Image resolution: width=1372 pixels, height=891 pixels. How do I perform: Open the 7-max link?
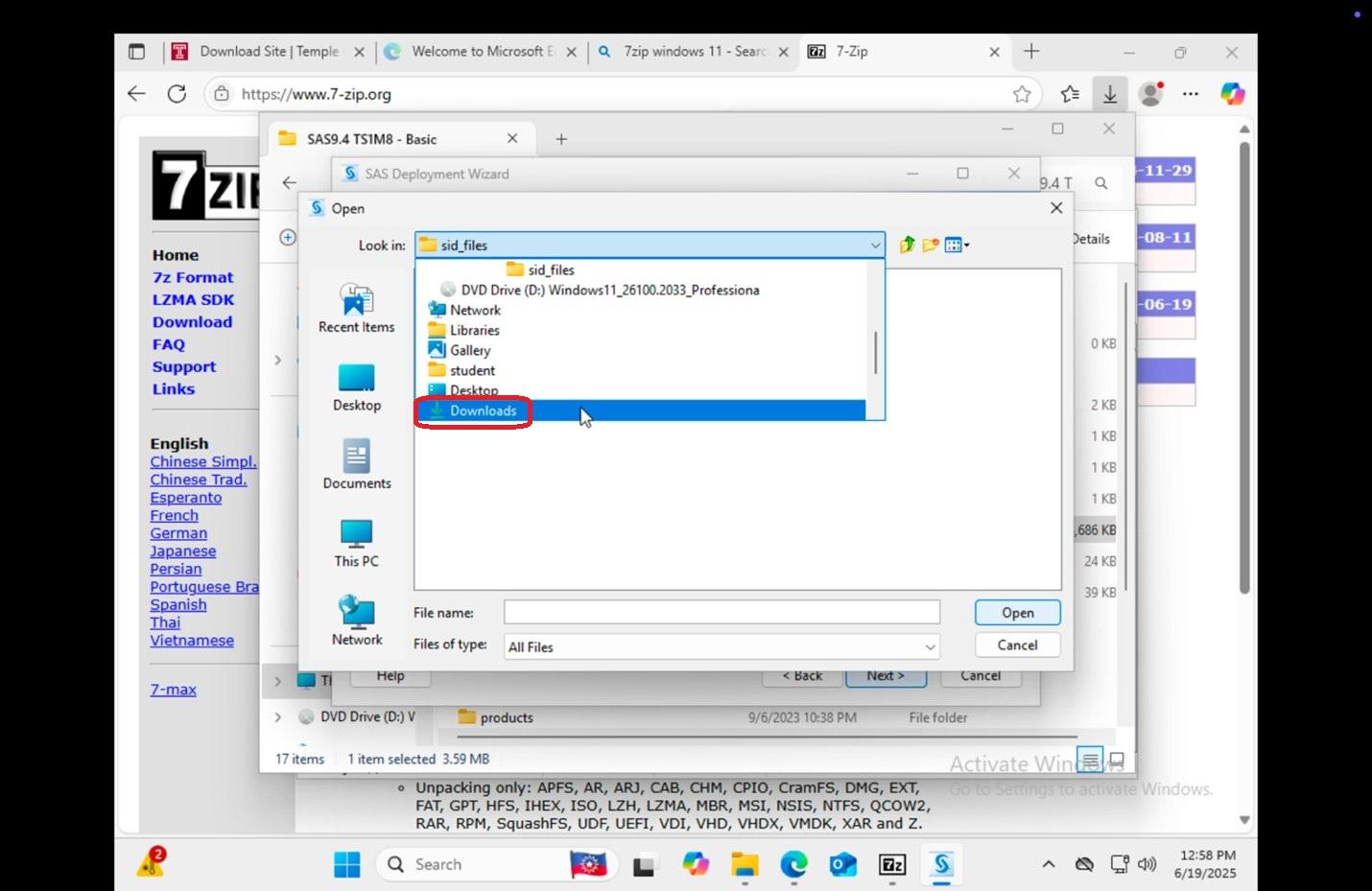pyautogui.click(x=173, y=690)
